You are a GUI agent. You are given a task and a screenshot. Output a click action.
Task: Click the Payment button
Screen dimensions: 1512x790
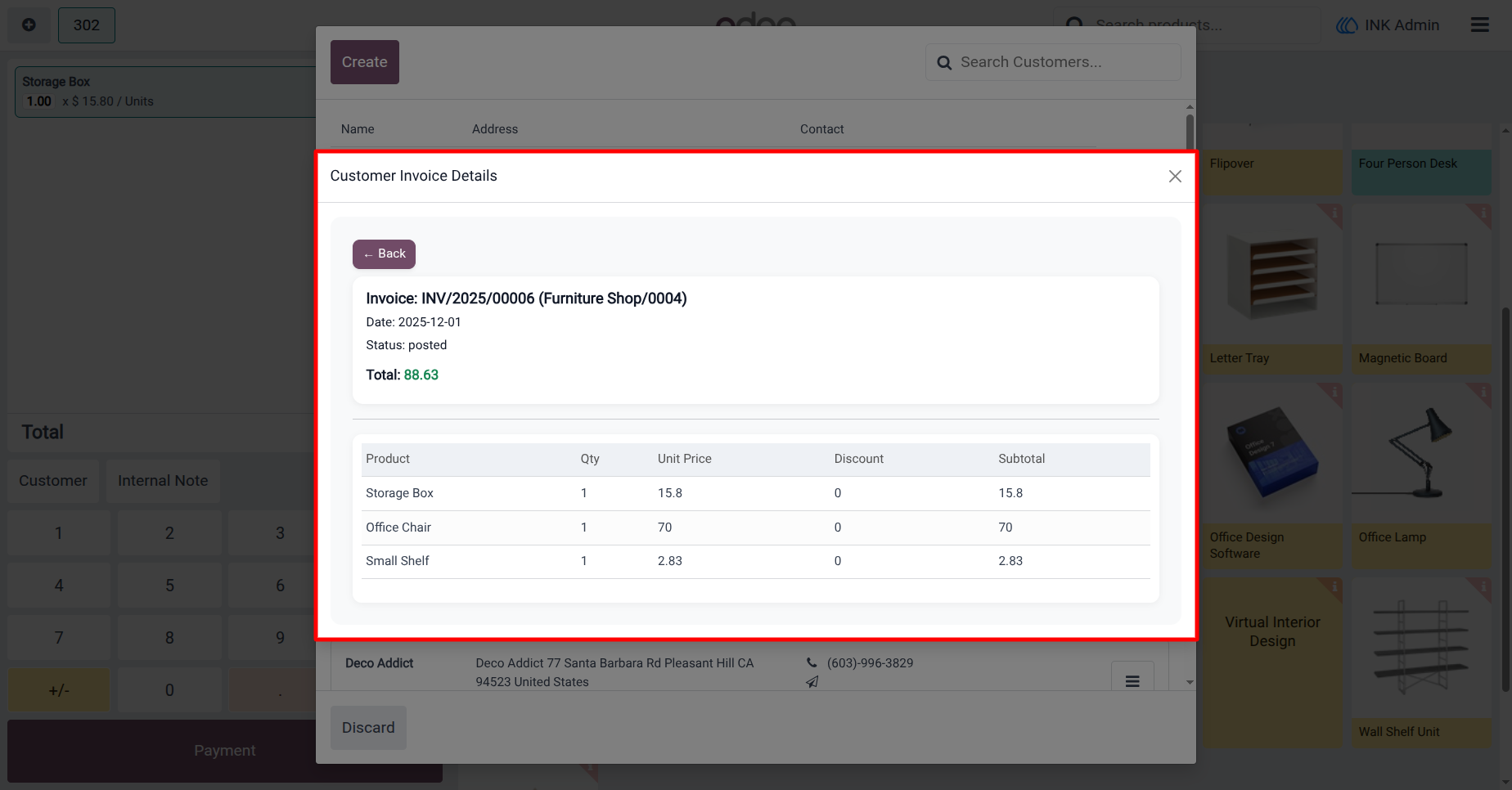225,751
